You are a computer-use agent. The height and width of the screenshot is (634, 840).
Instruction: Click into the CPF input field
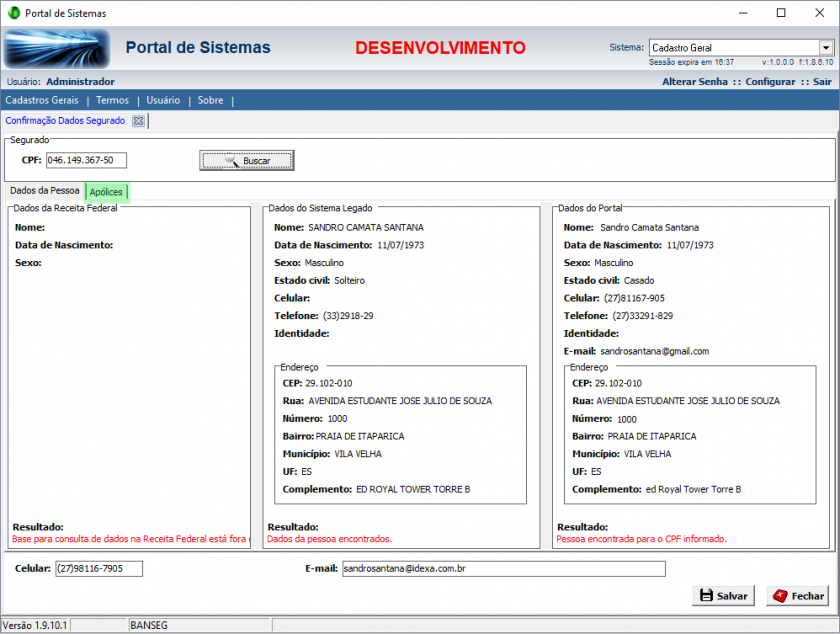86,160
